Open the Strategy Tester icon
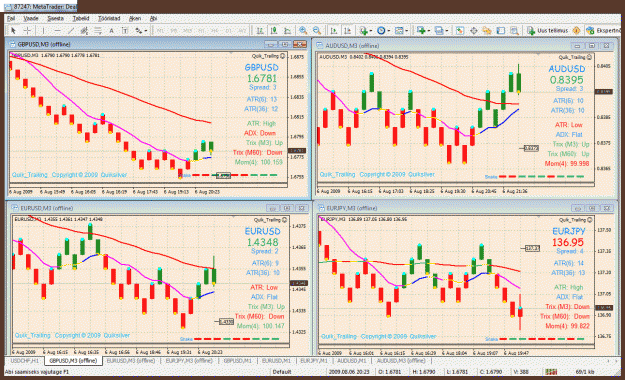The height and width of the screenshot is (380, 625). point(514,31)
